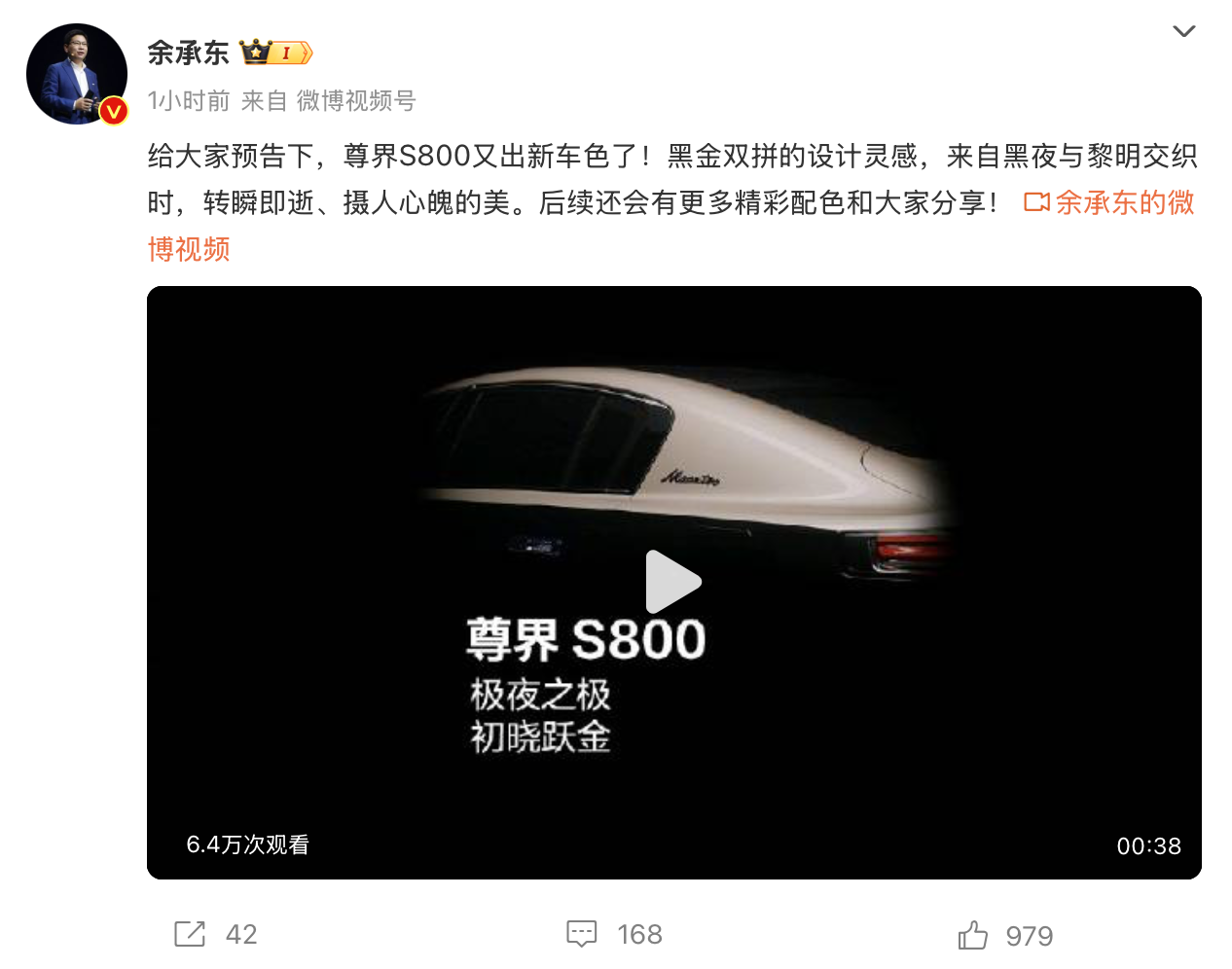The width and height of the screenshot is (1232, 969).
Task: Click the repost share icon
Action: [x=190, y=934]
